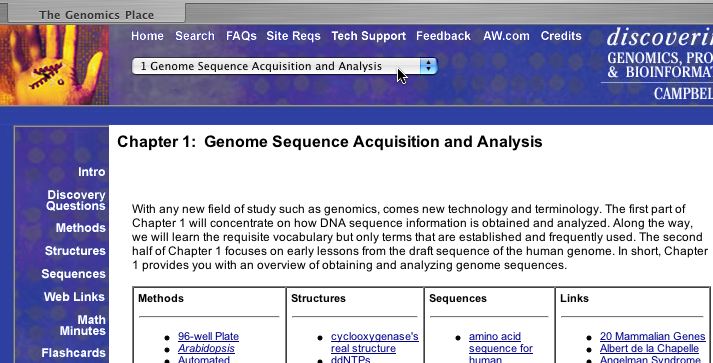Click Tech Support in the header
The image size is (713, 363).
tap(368, 36)
